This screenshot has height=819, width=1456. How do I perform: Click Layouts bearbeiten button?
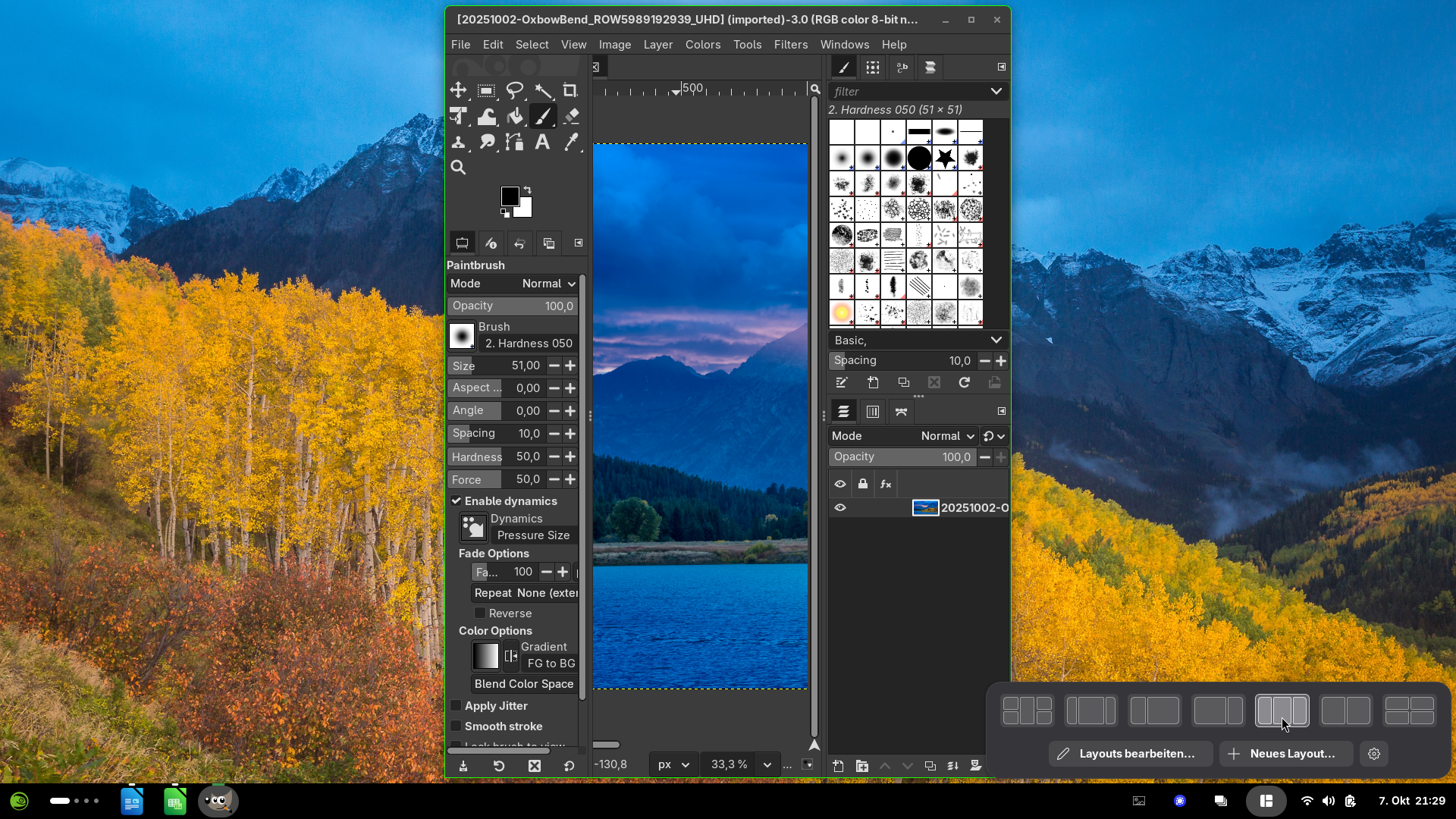[1130, 754]
